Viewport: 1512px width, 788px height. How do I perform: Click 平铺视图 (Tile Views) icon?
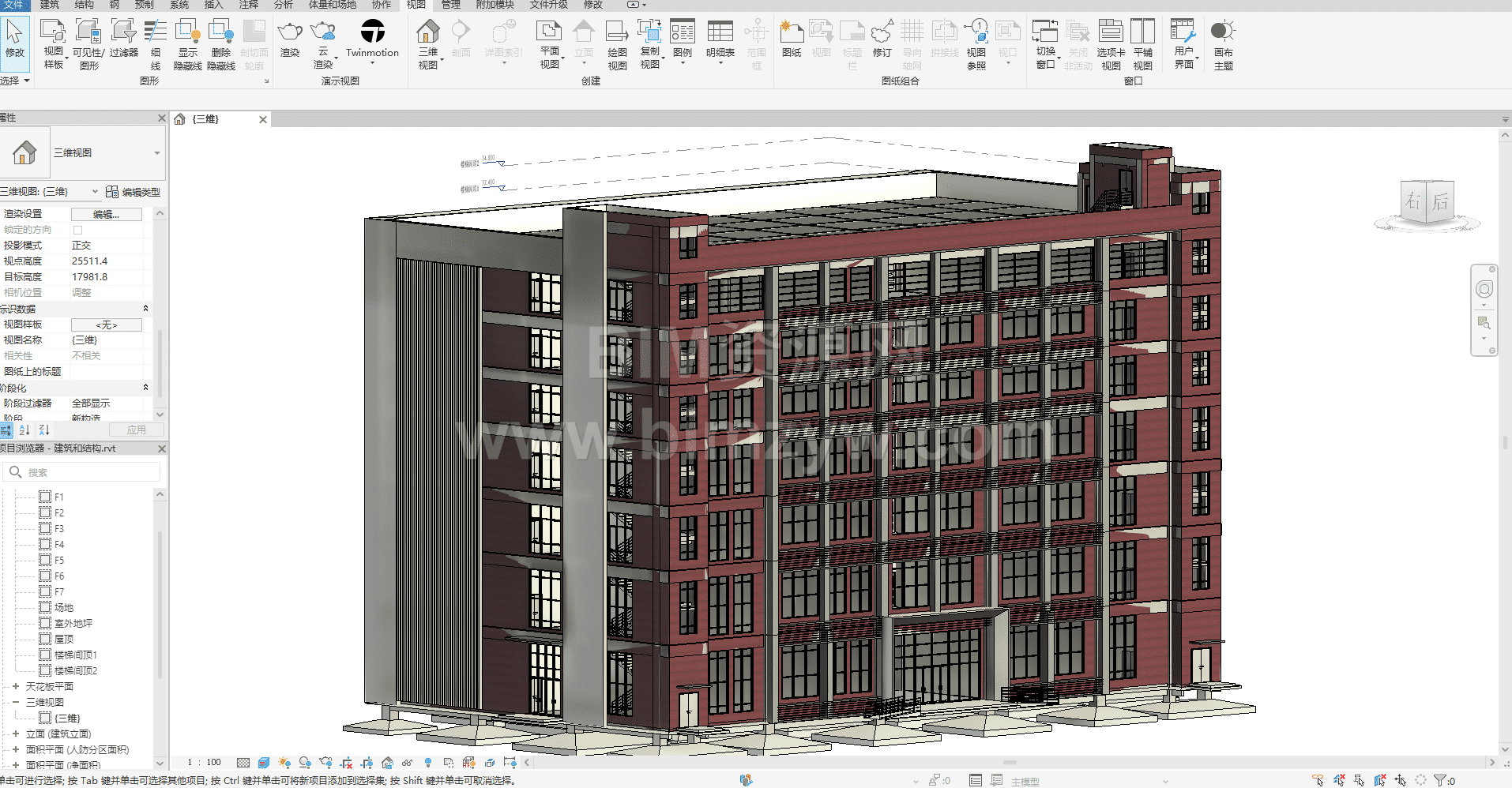click(1142, 32)
